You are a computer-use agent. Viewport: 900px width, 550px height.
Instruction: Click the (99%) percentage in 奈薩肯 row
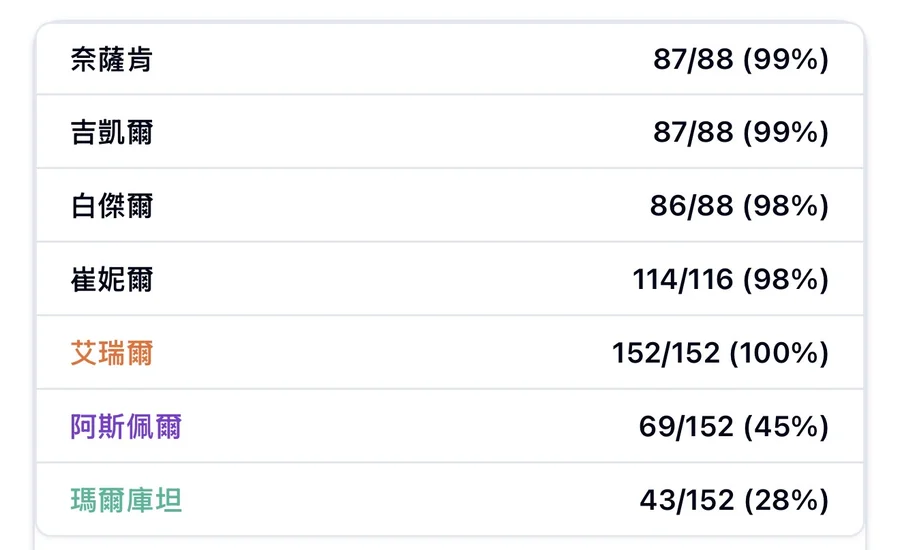coord(786,60)
